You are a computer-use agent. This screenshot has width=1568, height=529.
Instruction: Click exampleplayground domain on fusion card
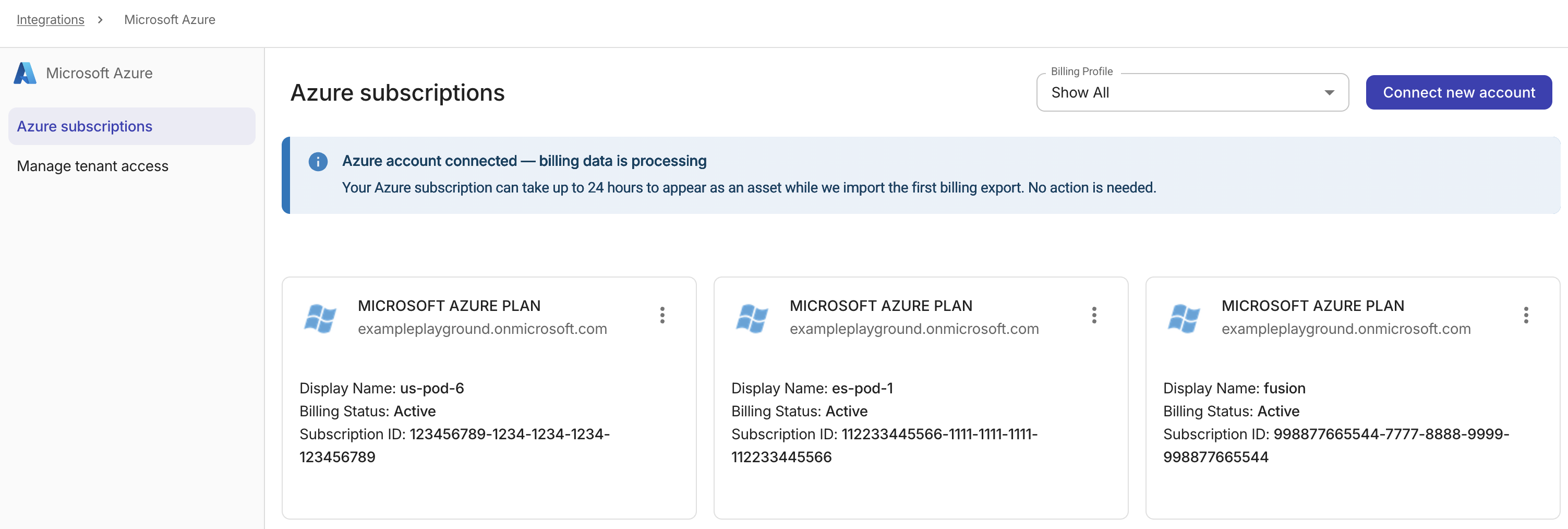tap(1346, 329)
